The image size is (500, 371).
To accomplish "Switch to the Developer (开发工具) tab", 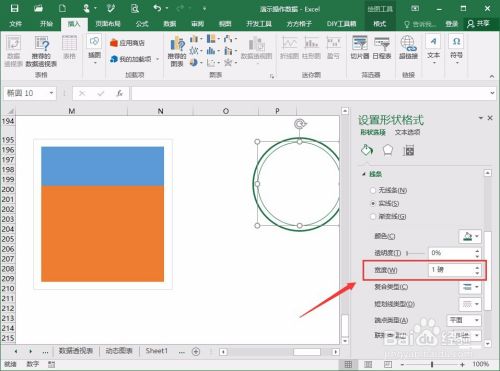I will [259, 24].
